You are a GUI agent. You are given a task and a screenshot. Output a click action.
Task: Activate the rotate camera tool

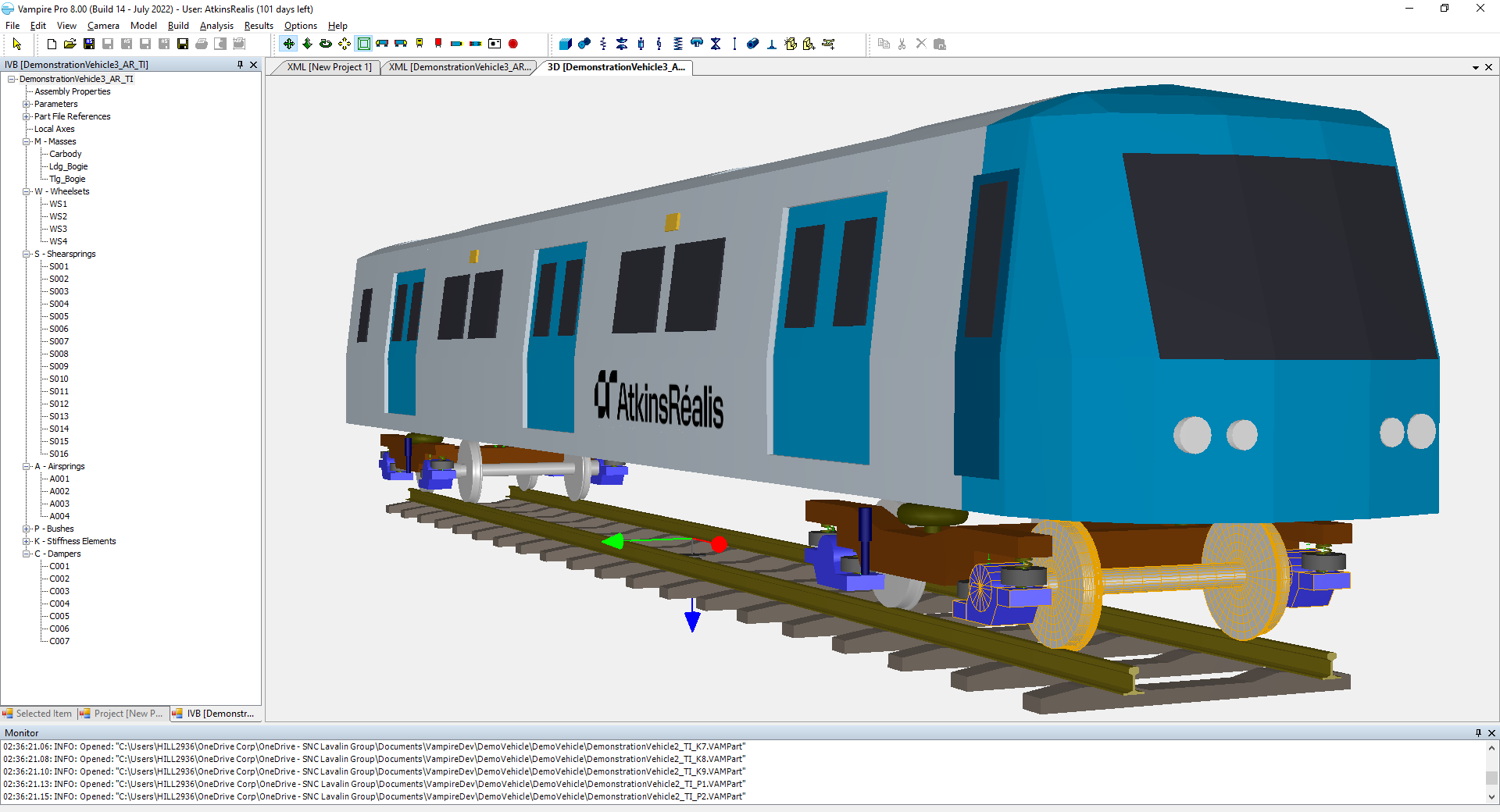(326, 44)
